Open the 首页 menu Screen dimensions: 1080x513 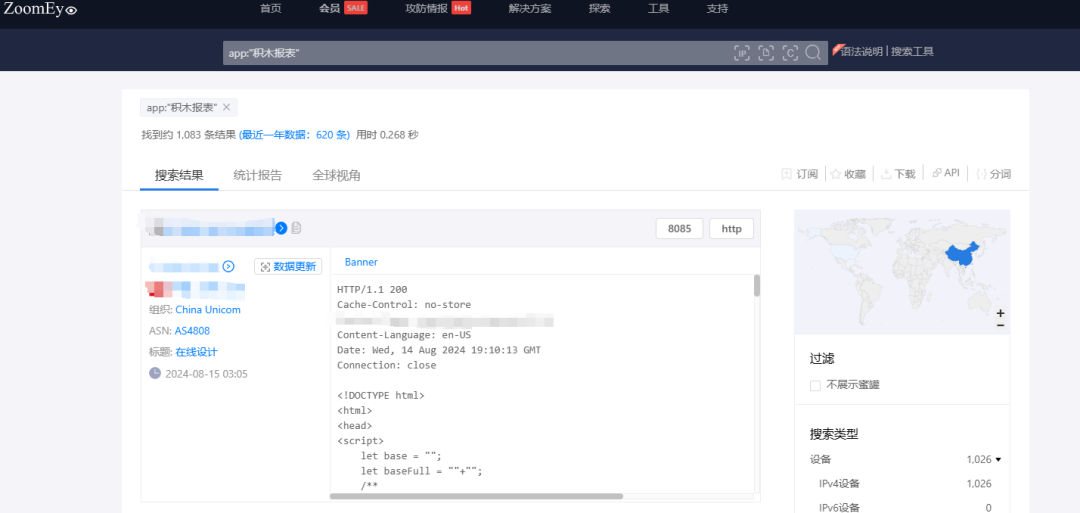tap(271, 9)
